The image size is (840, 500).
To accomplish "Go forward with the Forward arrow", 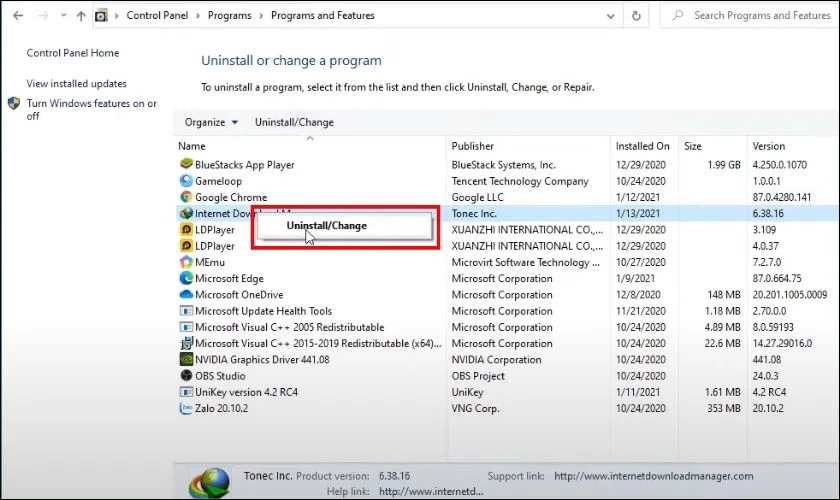I will coord(43,16).
